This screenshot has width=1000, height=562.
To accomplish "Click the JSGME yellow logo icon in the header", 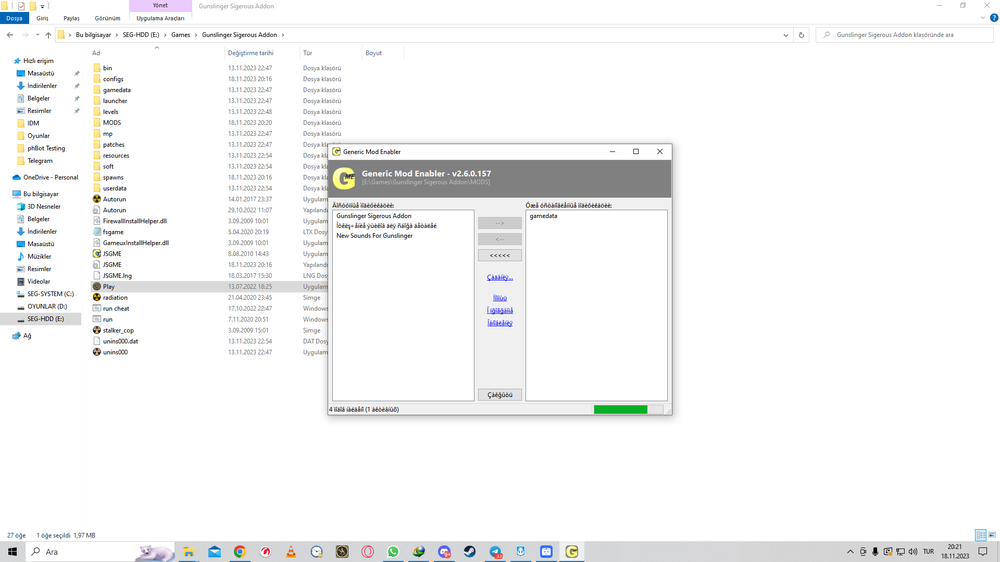I will [x=345, y=178].
